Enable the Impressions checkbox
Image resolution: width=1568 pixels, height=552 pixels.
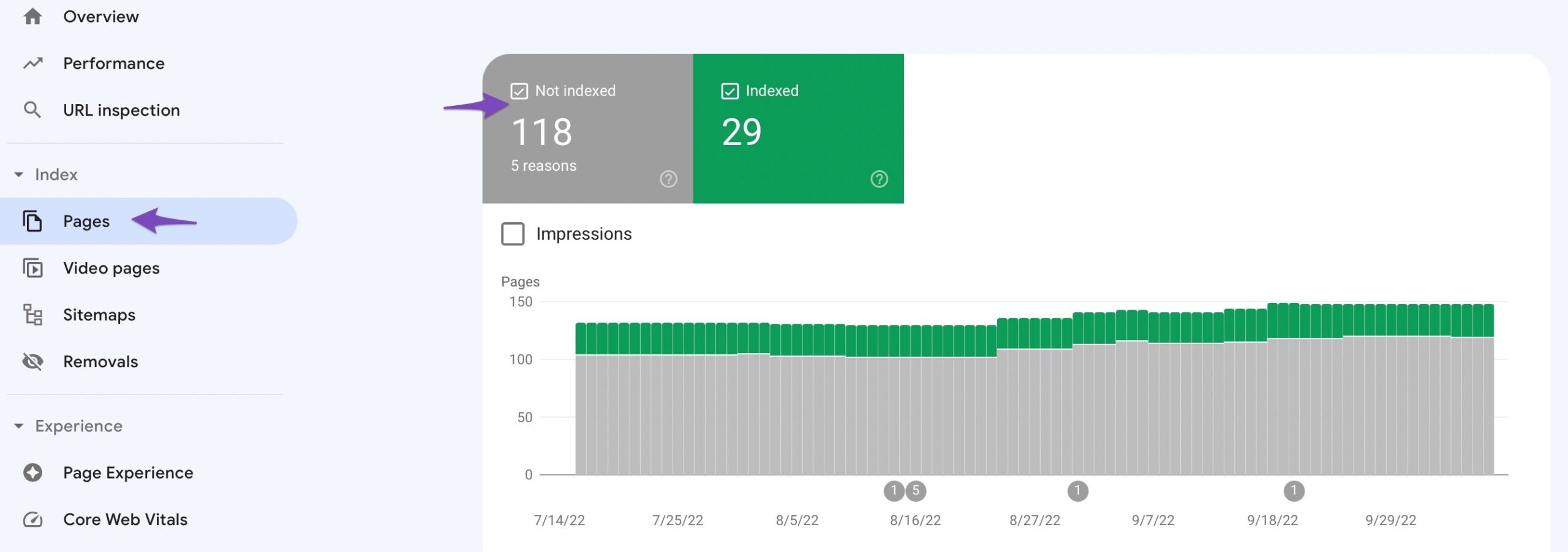click(x=513, y=234)
